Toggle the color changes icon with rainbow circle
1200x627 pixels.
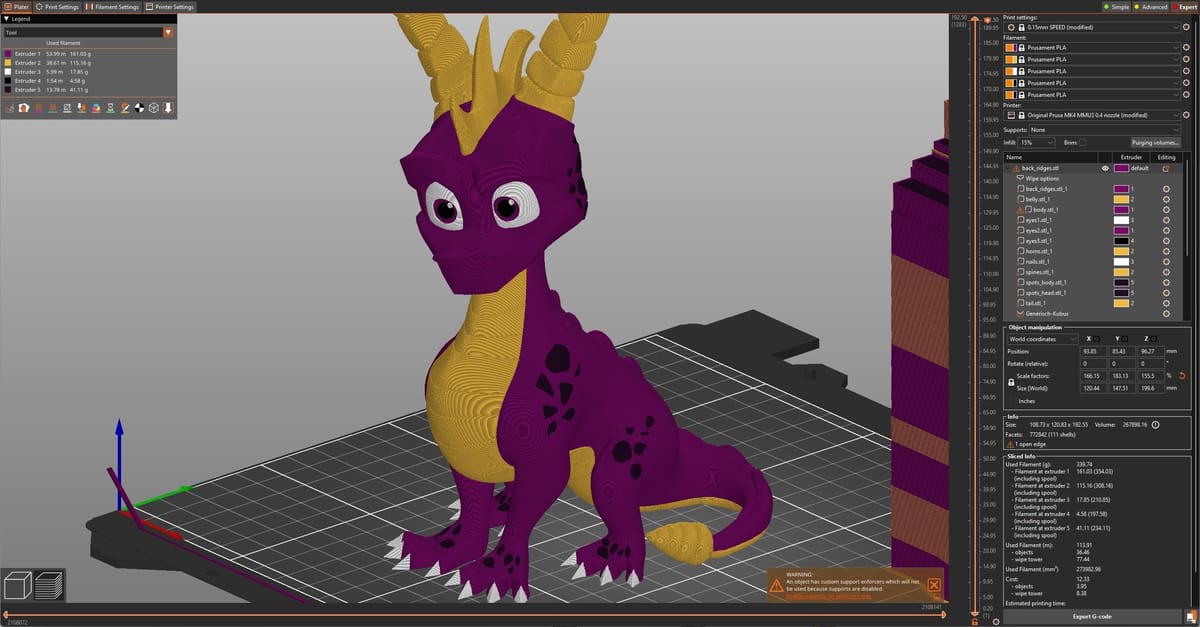(96, 107)
